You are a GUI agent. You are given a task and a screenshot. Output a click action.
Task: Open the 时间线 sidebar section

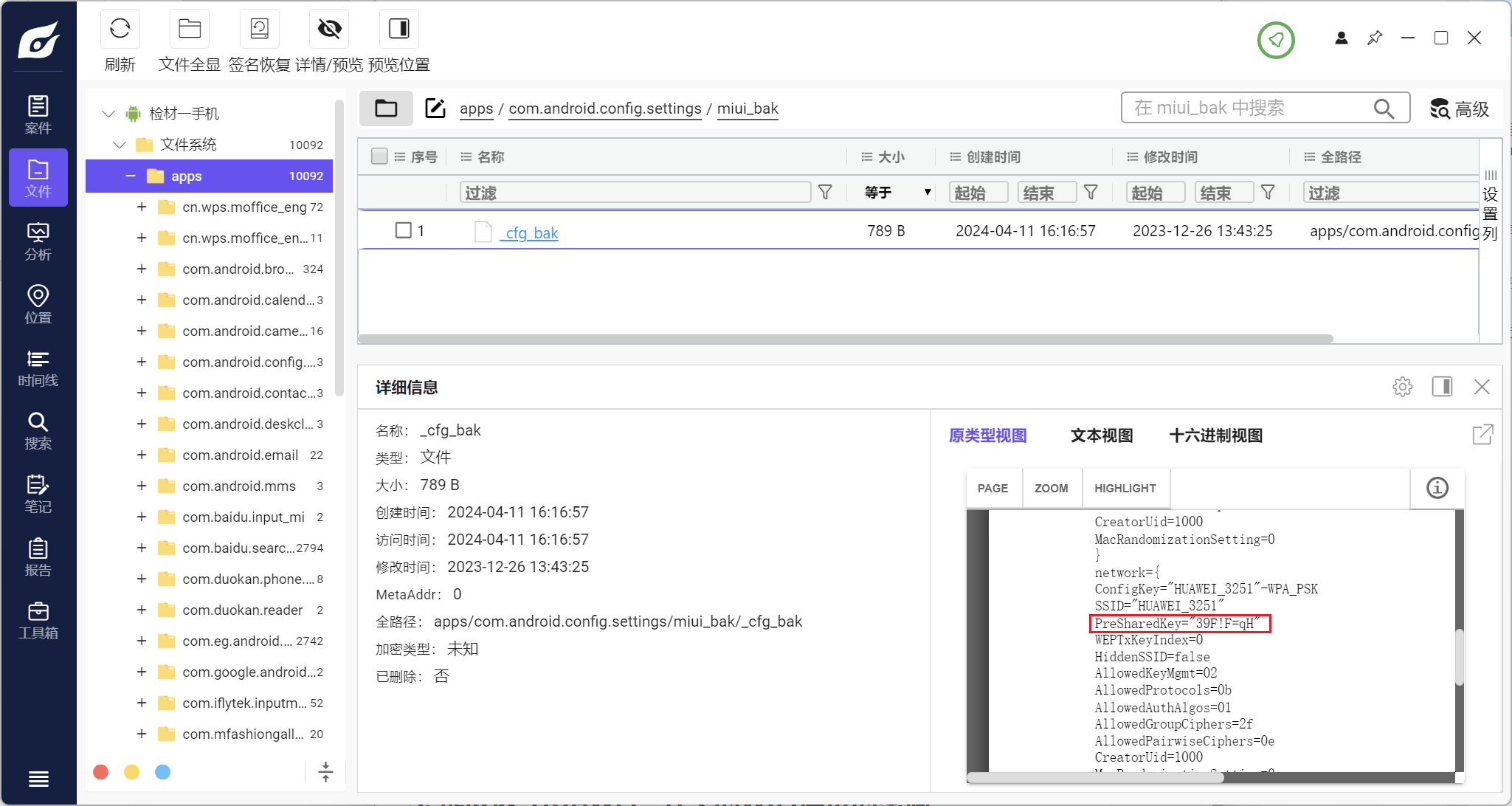tap(38, 368)
